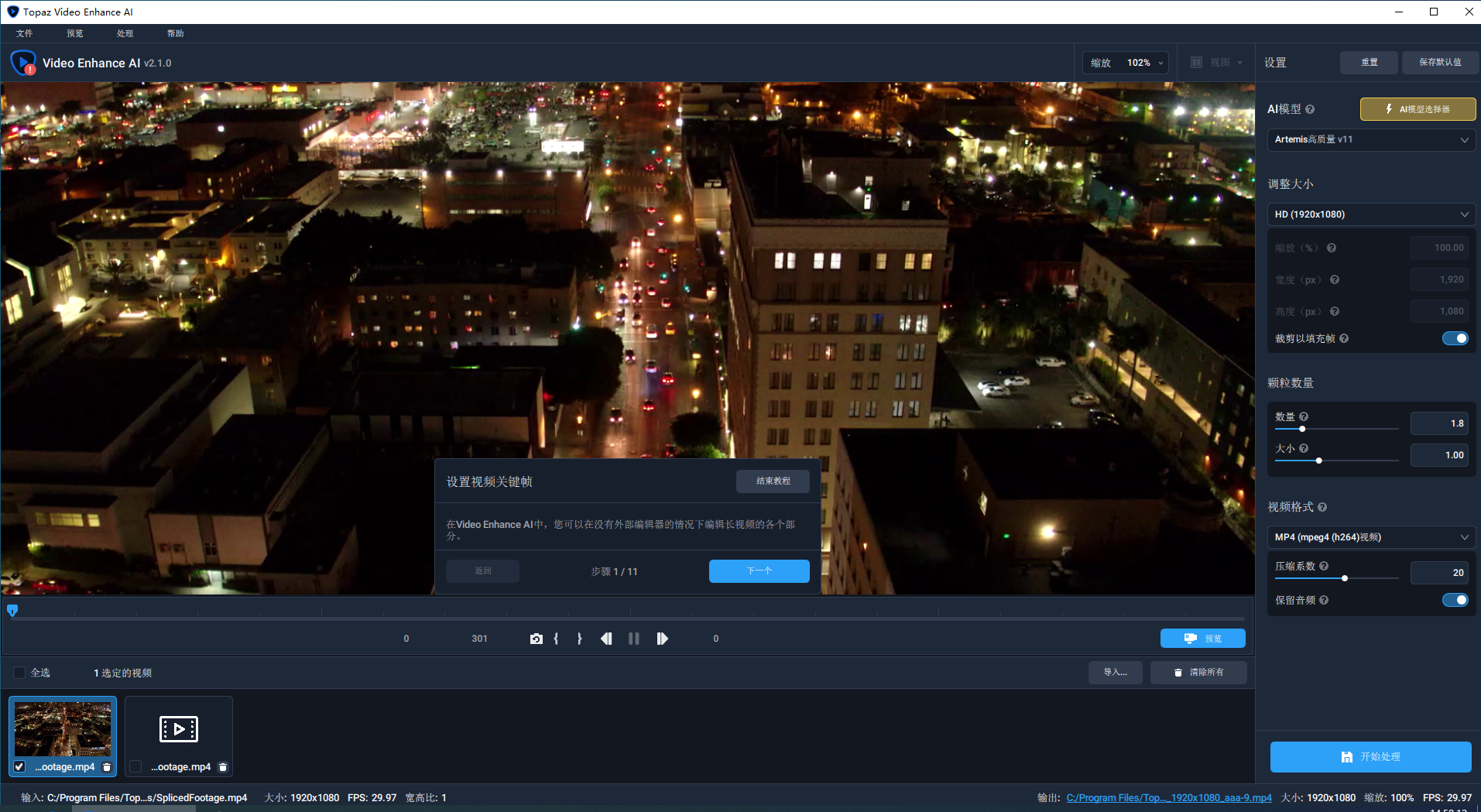Click the end frame number 301
Screen dimensions: 1481x812
(480, 639)
